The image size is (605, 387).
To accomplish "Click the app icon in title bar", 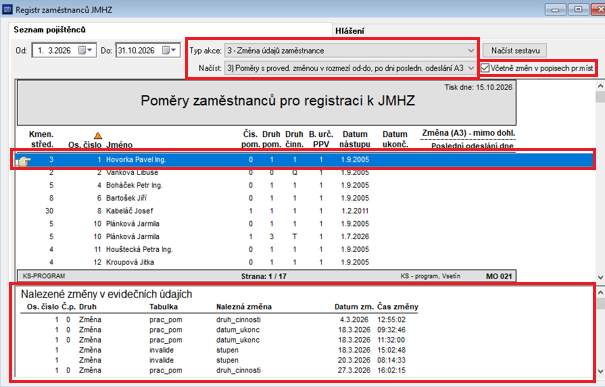I will 7,9.
